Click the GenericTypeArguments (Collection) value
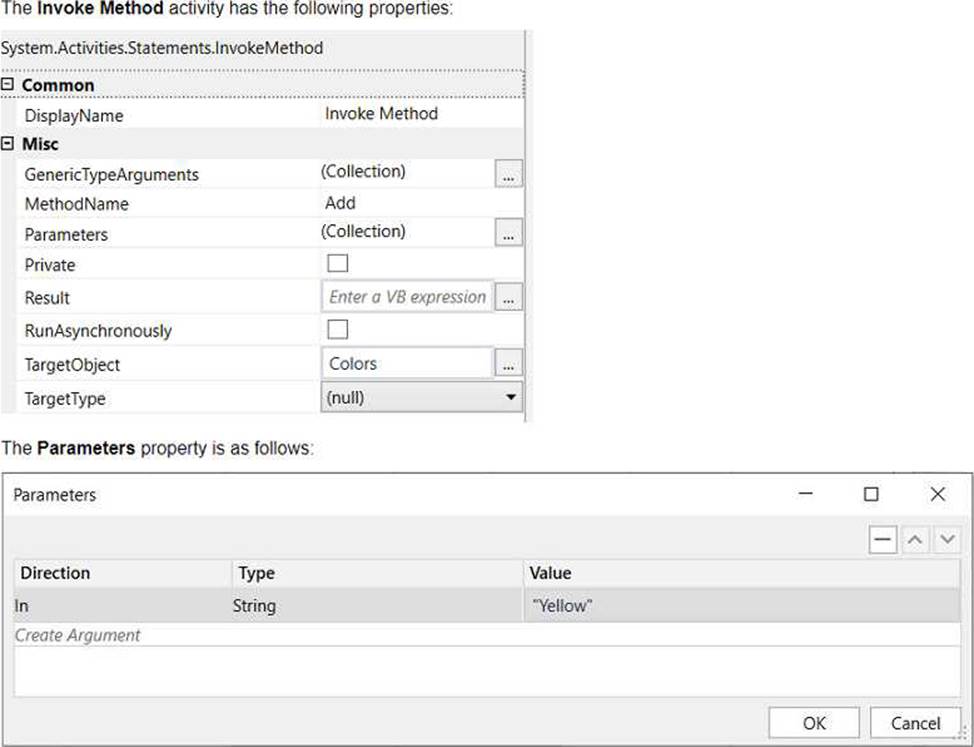The image size is (974, 747). (363, 171)
